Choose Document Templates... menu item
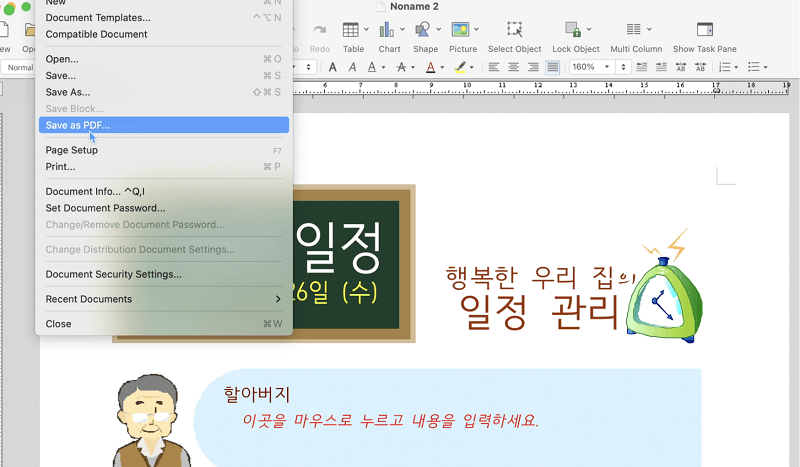800x467 pixels. [164, 17]
